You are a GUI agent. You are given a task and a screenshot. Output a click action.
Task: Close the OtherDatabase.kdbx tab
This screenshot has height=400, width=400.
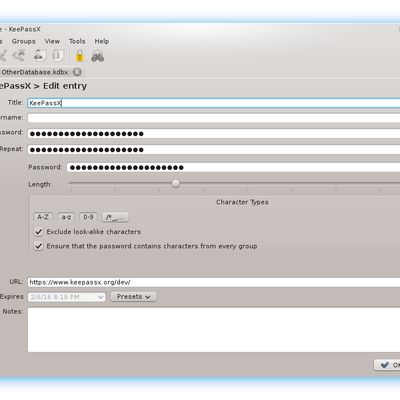coord(77,72)
